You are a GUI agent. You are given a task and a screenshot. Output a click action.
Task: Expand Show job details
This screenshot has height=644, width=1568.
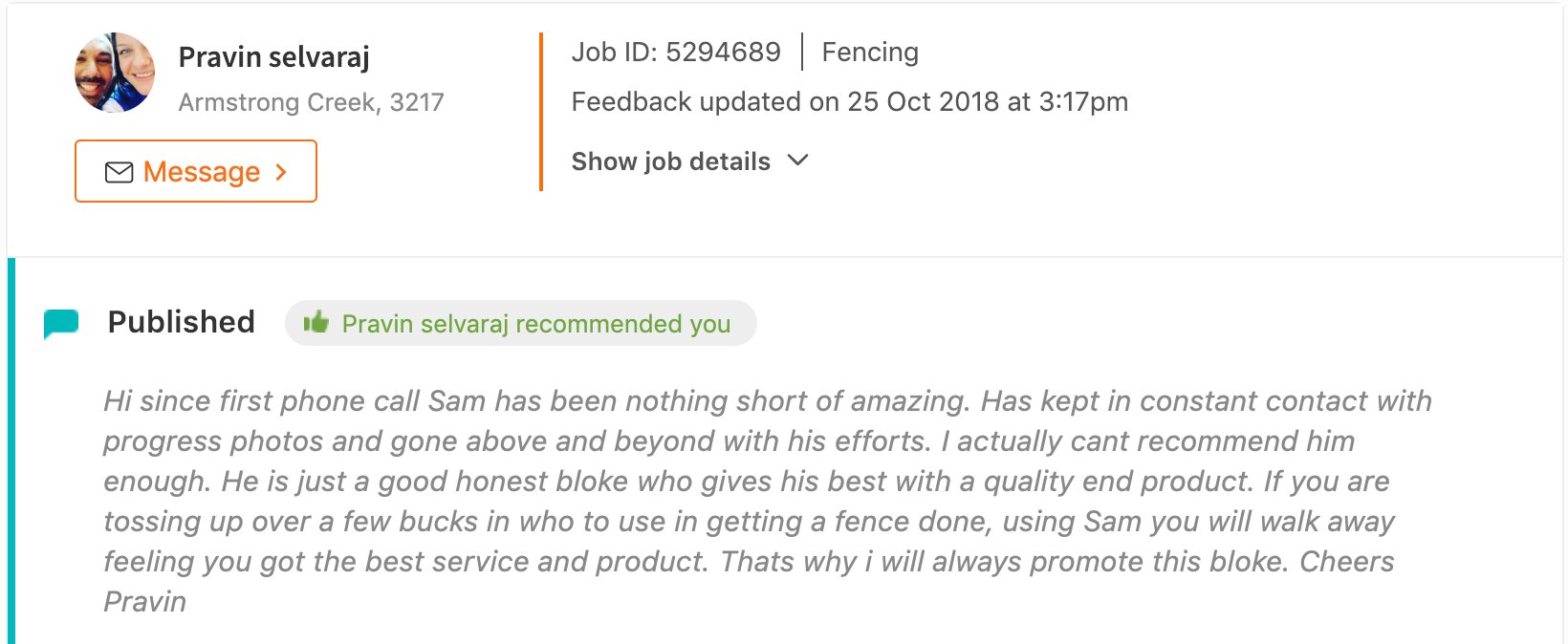(x=670, y=161)
